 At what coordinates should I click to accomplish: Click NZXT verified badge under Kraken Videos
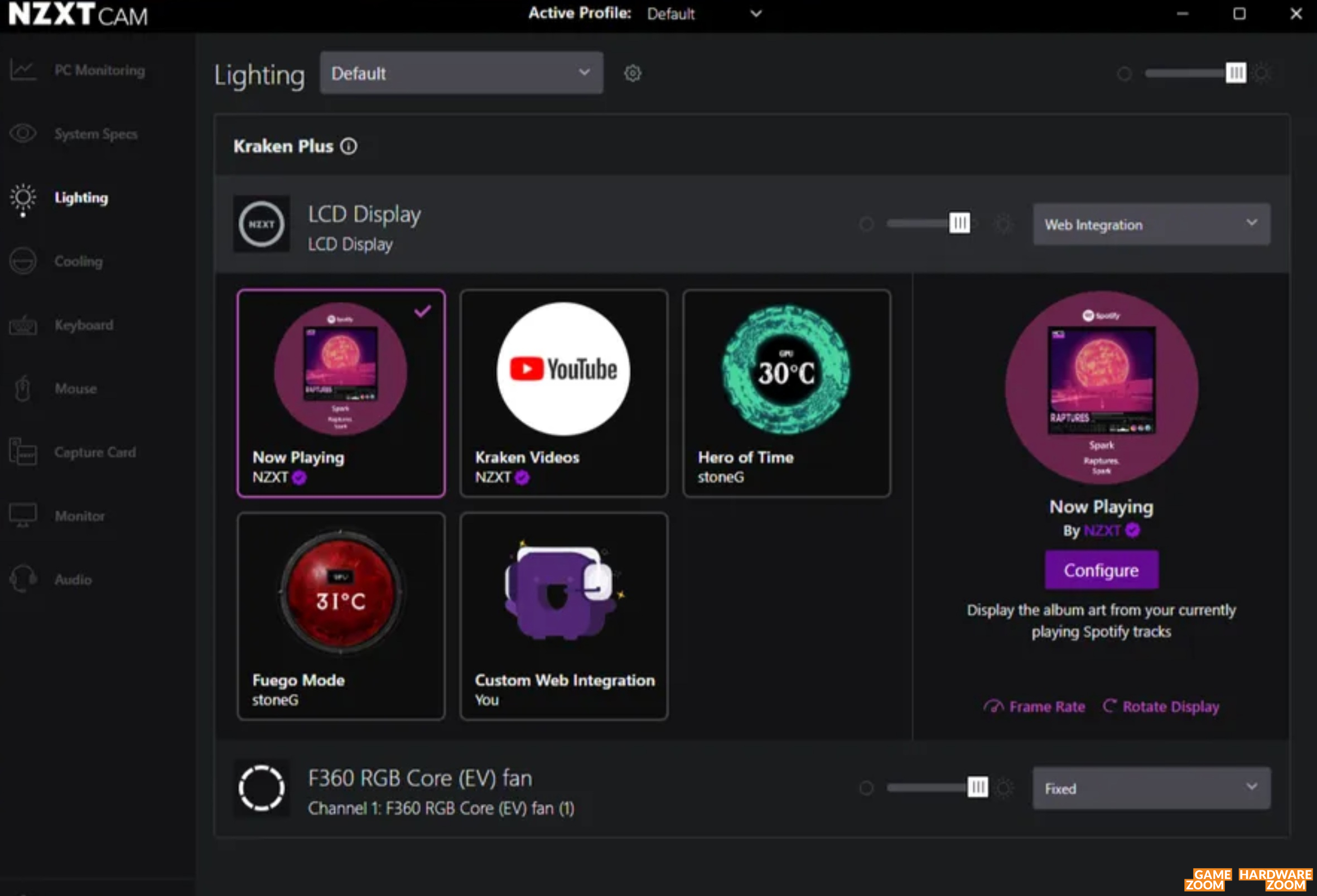522,478
